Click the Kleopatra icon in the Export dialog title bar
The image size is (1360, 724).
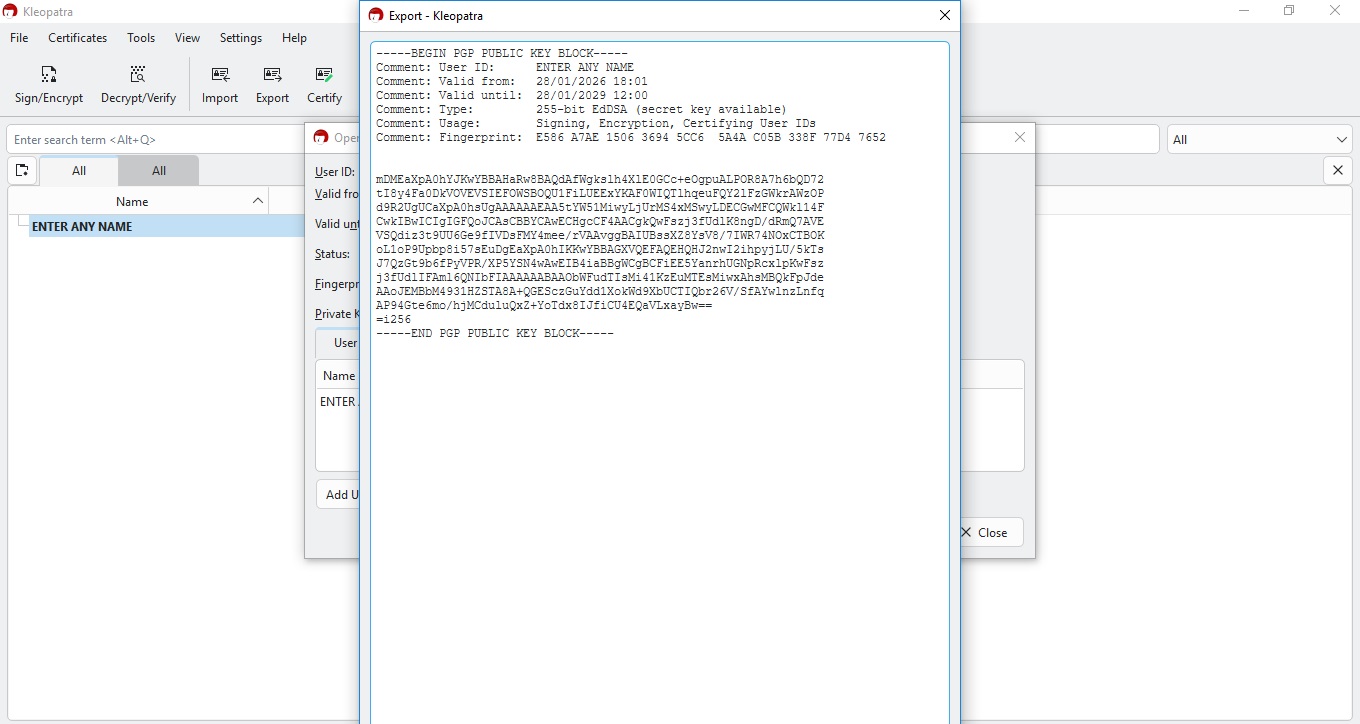[x=376, y=15]
